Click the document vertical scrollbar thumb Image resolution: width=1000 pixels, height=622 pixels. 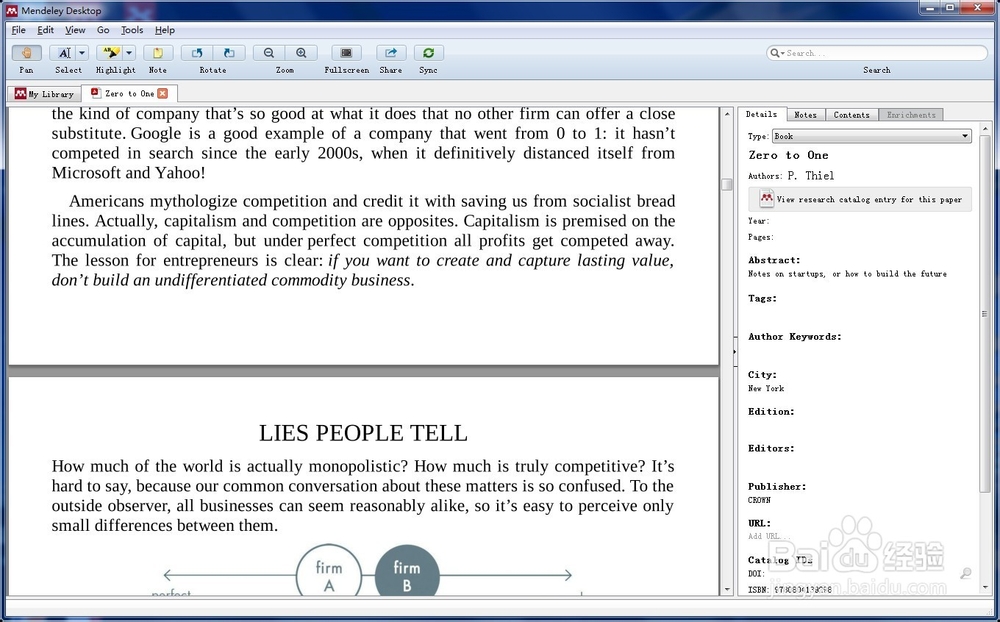(727, 184)
